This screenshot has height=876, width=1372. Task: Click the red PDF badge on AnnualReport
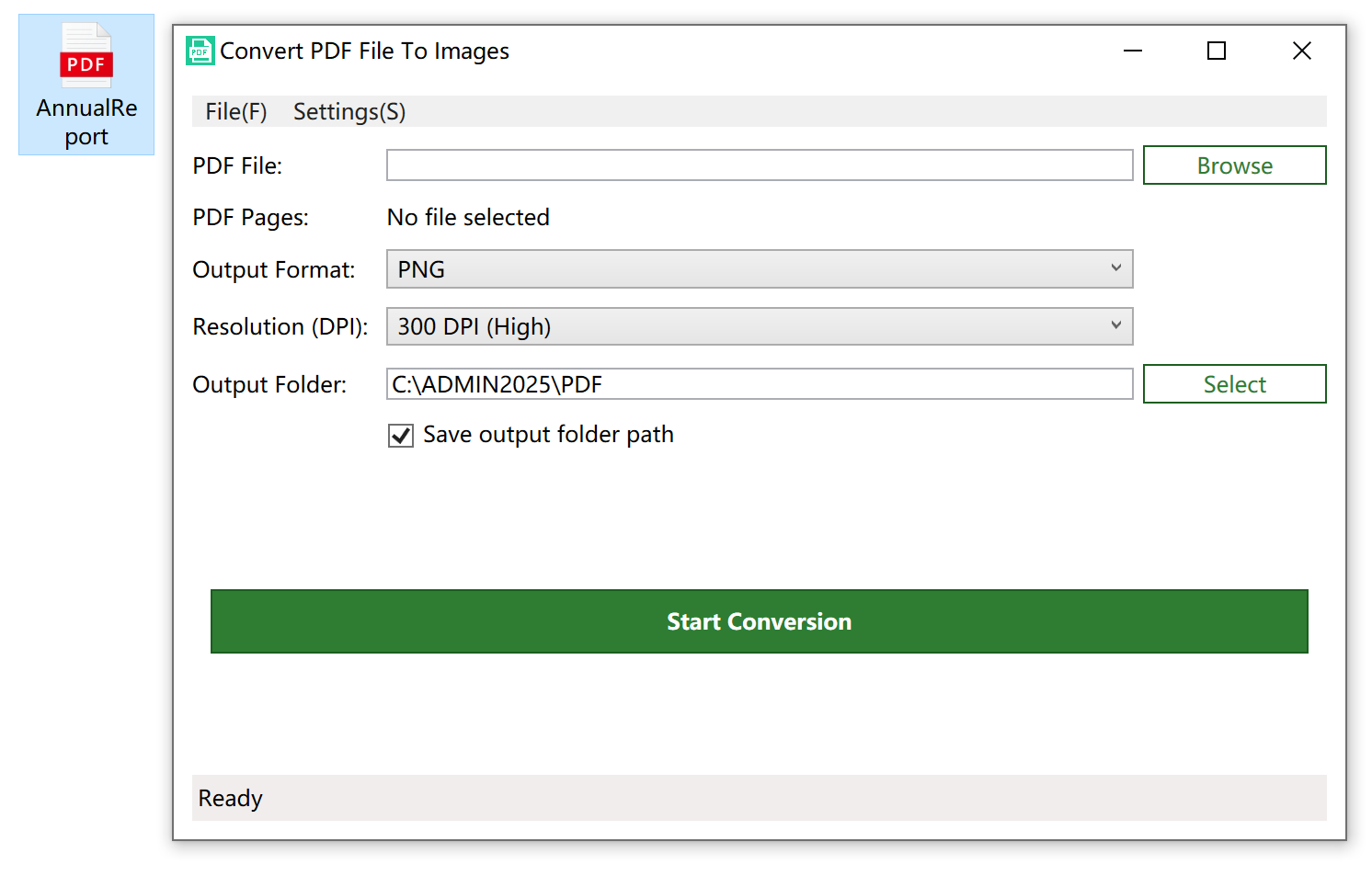86,64
